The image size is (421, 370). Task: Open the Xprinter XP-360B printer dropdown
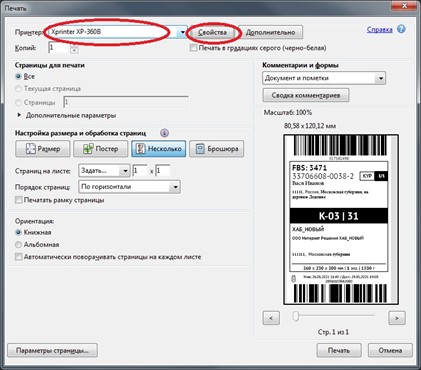(x=118, y=32)
